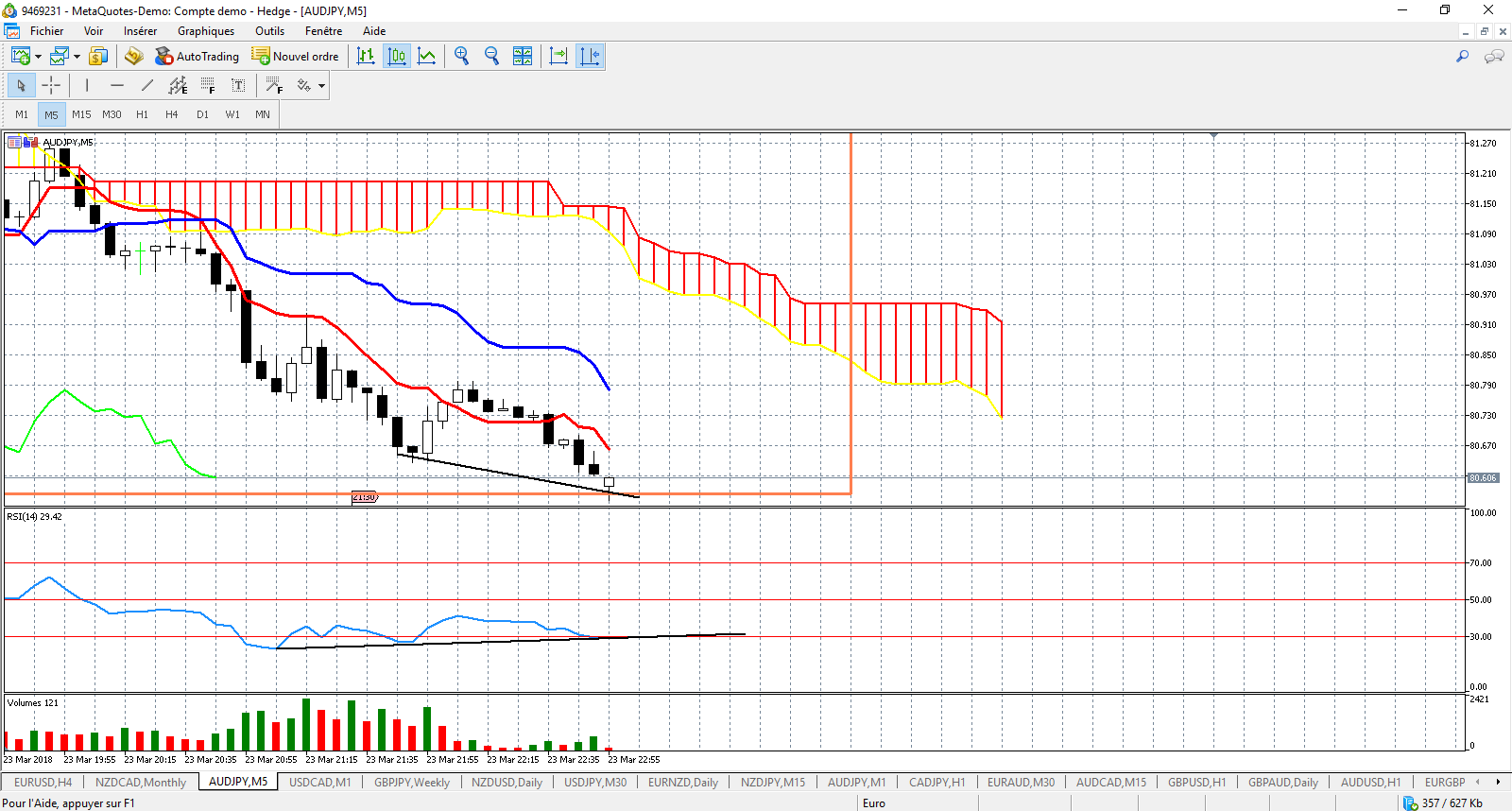Open the new chart dropdown arrow
1512x811 pixels.
click(x=38, y=57)
